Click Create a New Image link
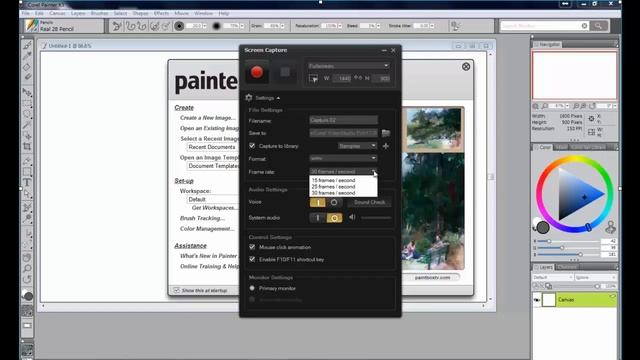640x360 pixels. tap(208, 118)
